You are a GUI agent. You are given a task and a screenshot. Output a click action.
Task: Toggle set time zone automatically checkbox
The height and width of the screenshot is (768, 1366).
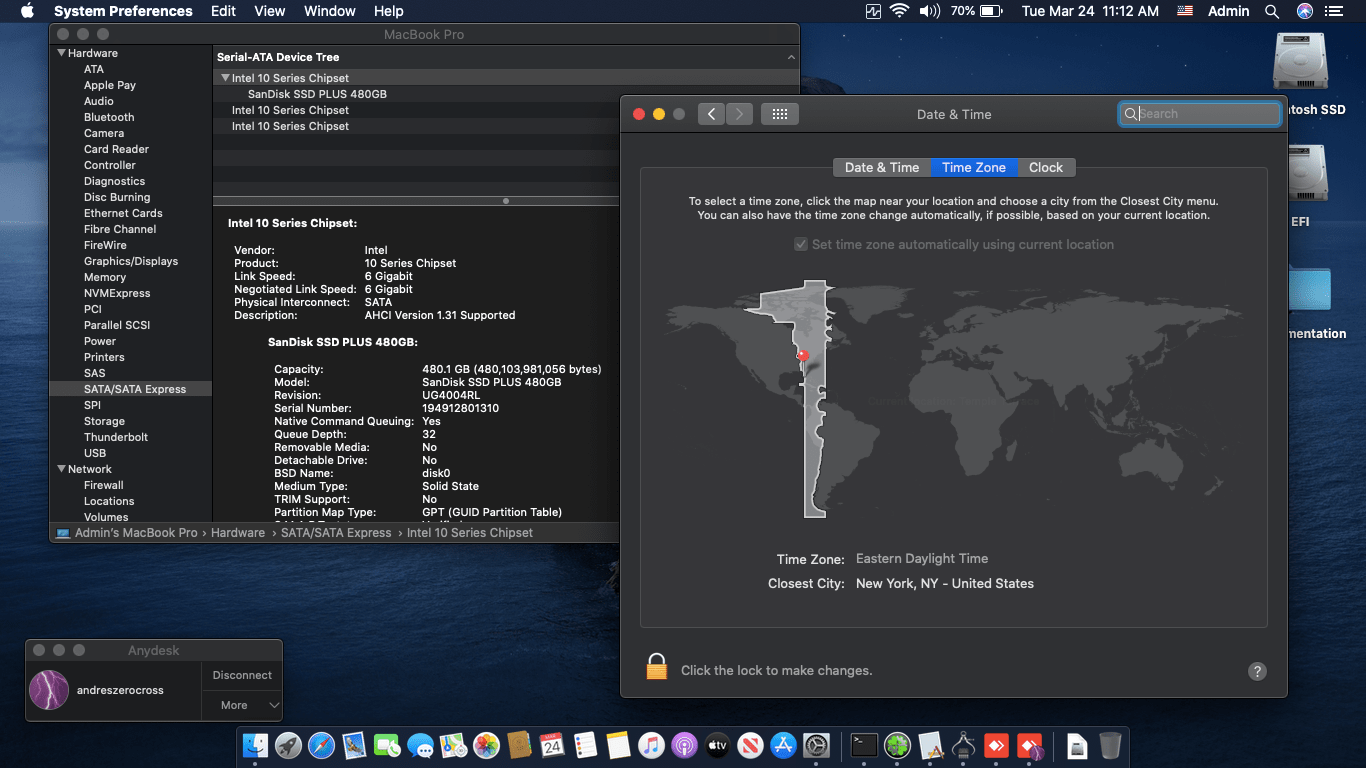pyautogui.click(x=801, y=244)
